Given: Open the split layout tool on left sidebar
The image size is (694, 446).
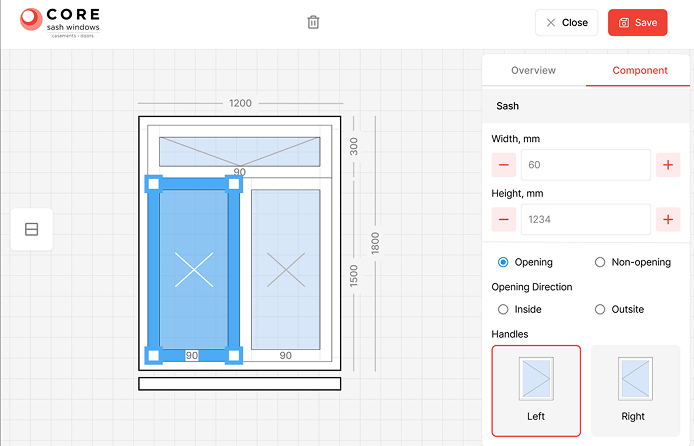Looking at the screenshot, I should [31, 229].
